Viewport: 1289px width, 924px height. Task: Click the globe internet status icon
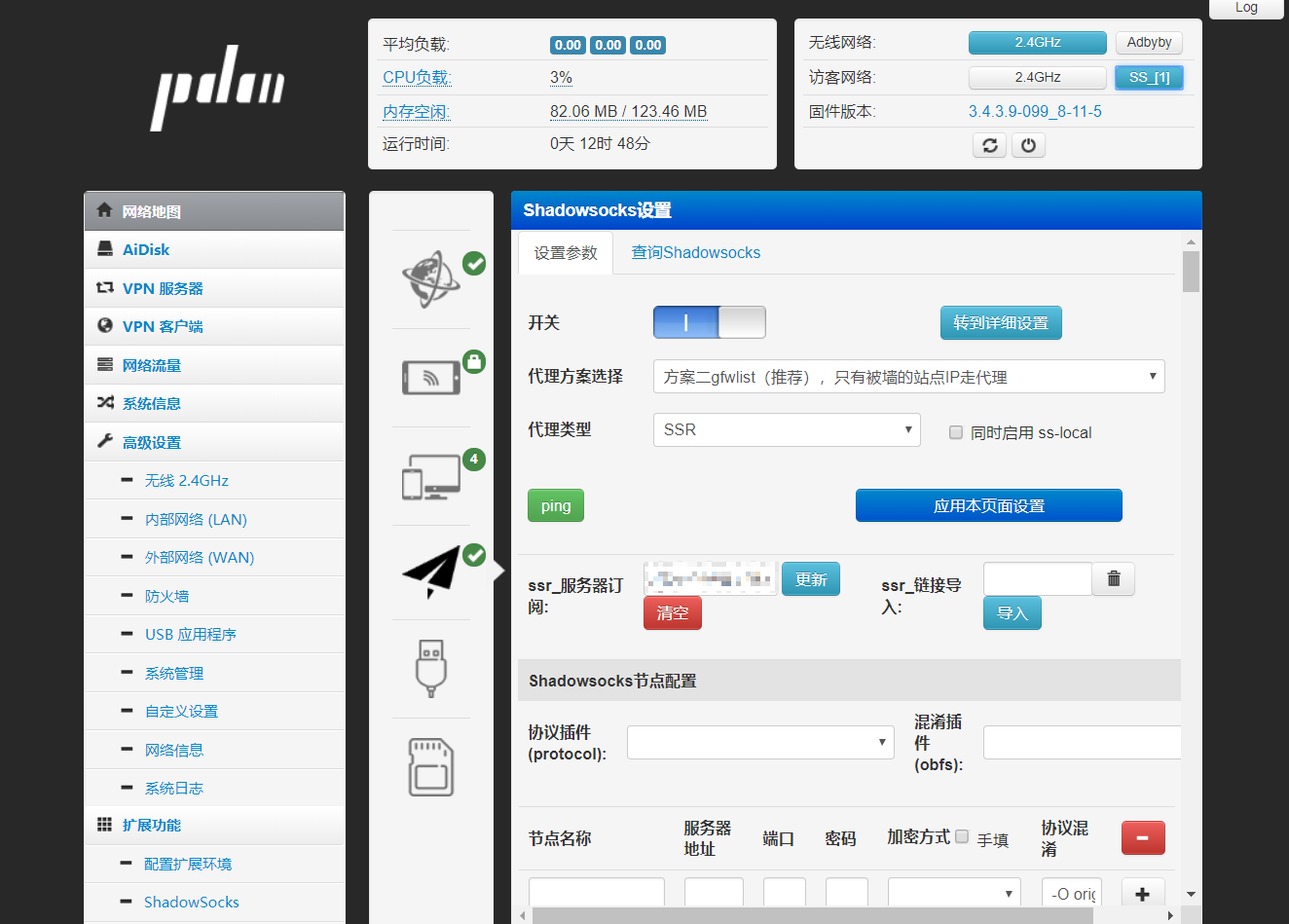pyautogui.click(x=431, y=279)
